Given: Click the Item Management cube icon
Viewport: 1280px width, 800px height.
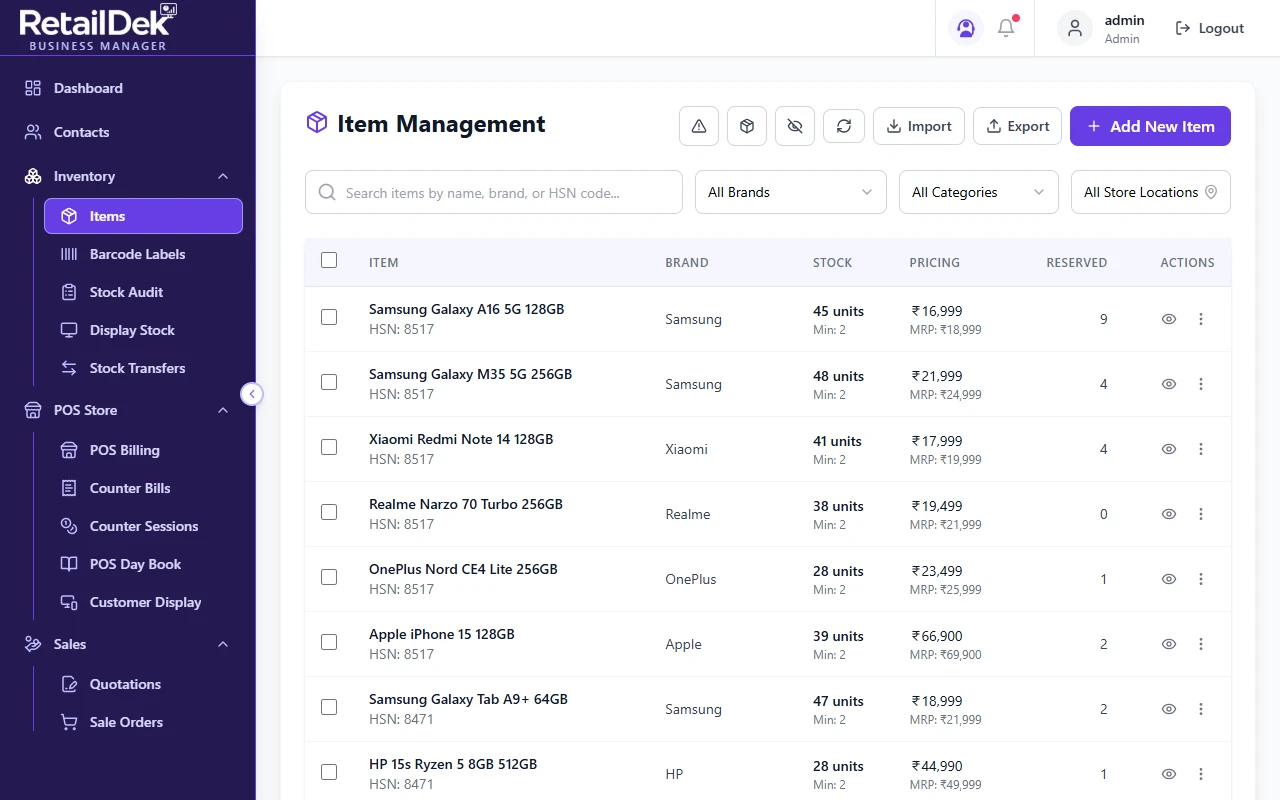Looking at the screenshot, I should 316,123.
